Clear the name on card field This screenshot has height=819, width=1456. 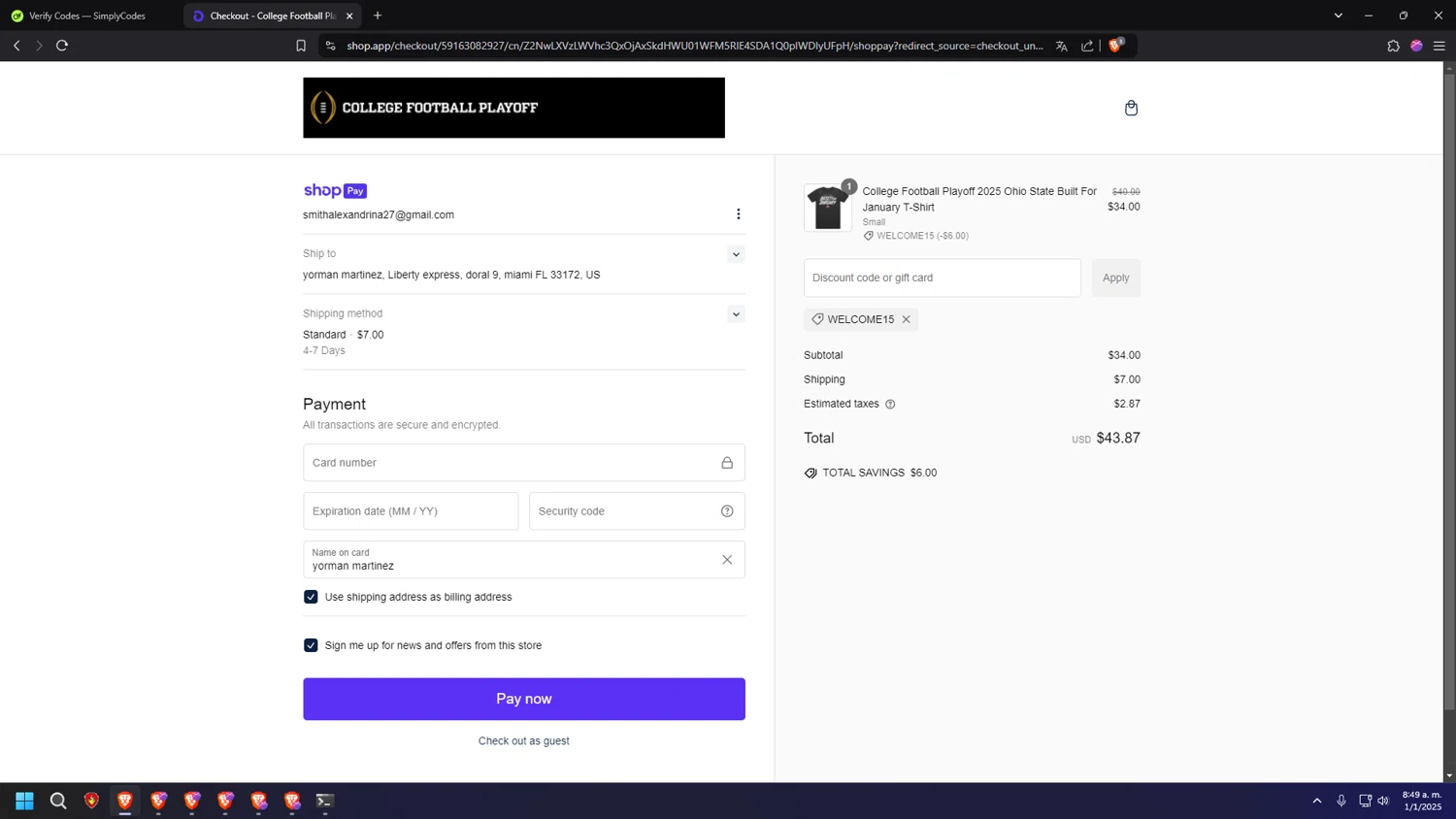tap(727, 560)
